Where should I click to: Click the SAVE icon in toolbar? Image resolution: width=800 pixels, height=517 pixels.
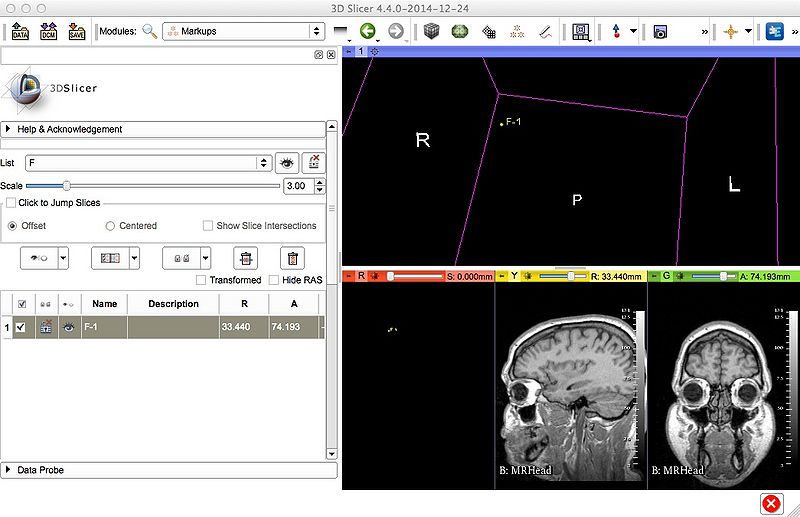[x=77, y=31]
